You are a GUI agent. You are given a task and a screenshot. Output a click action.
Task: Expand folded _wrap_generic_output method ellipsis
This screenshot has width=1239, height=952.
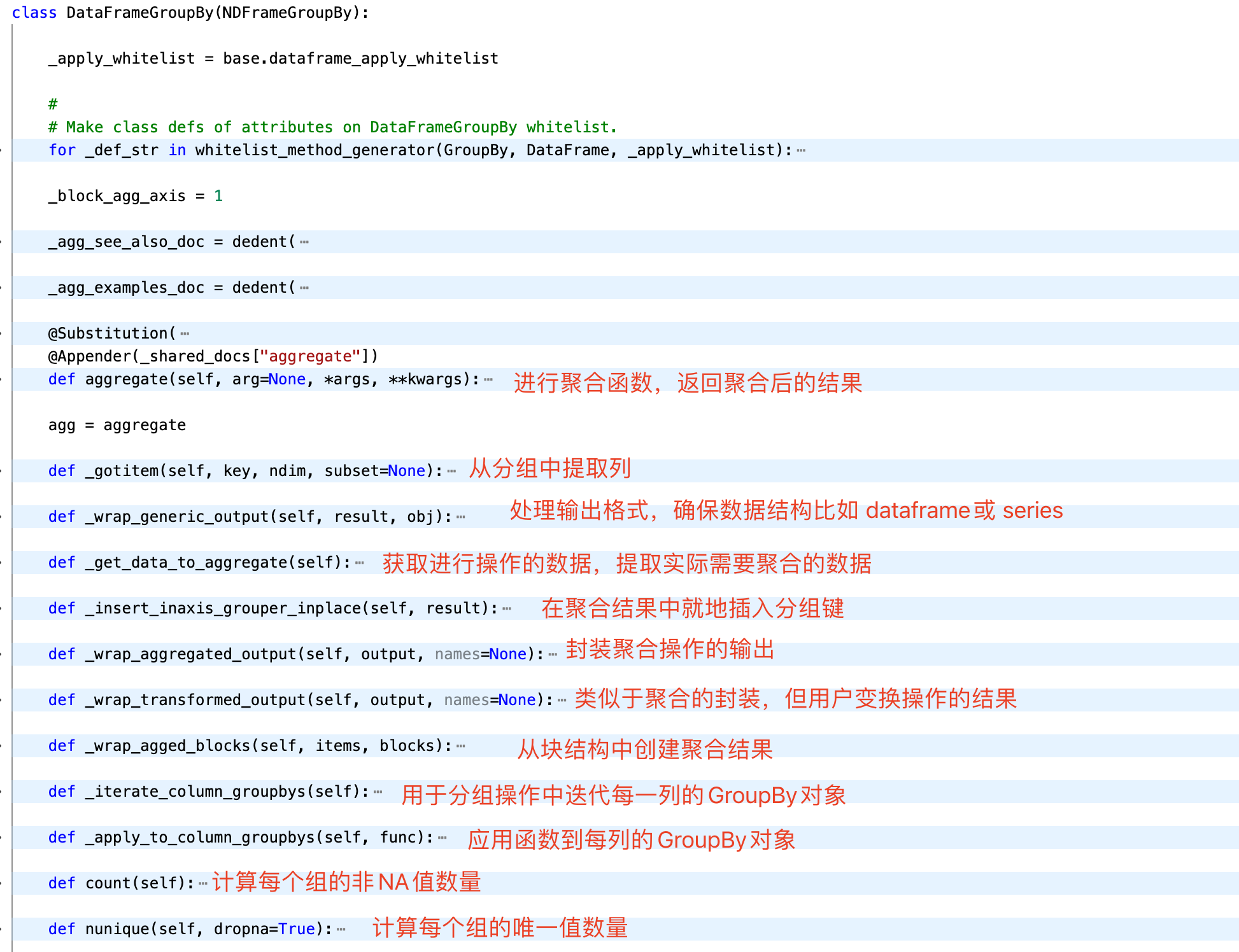461,517
